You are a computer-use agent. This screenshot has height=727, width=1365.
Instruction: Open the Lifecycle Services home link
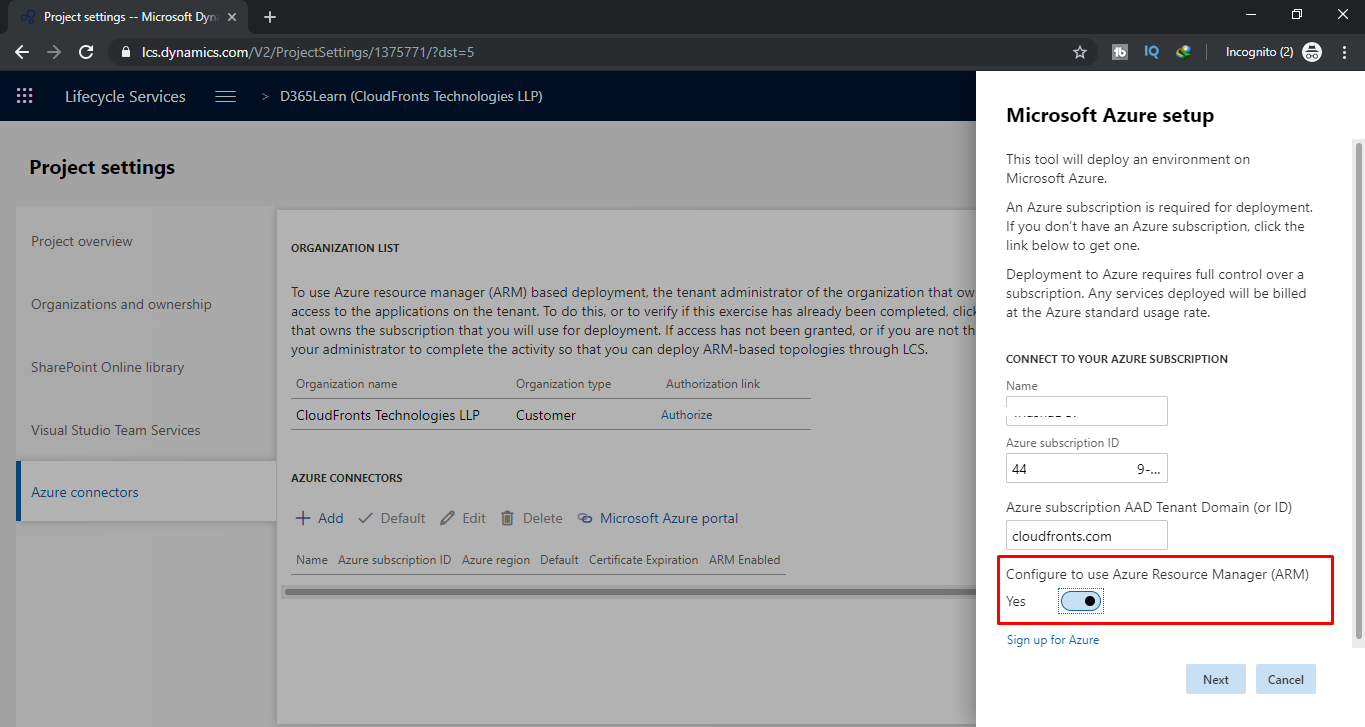pos(125,96)
